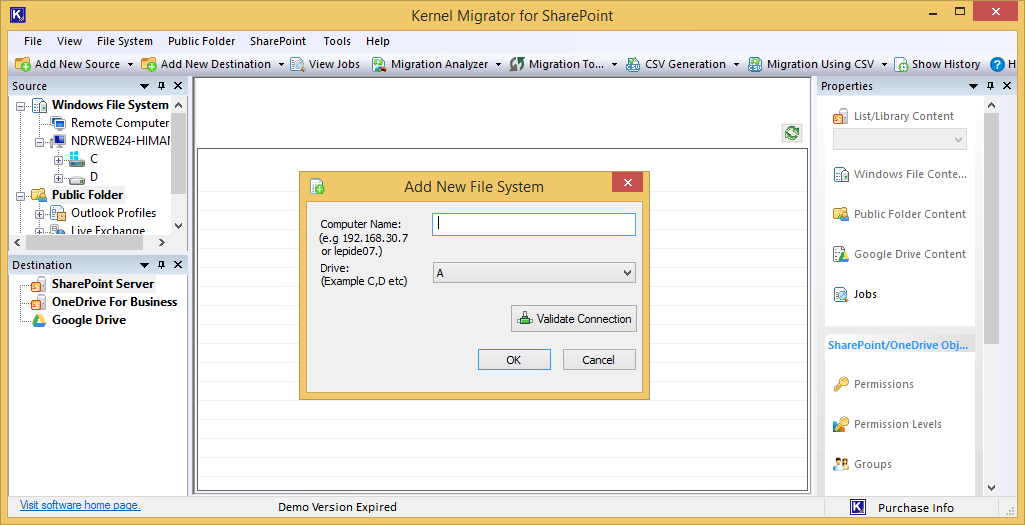Screen dimensions: 1025x525
Task: Open the View menu
Action: pyautogui.click(x=69, y=41)
